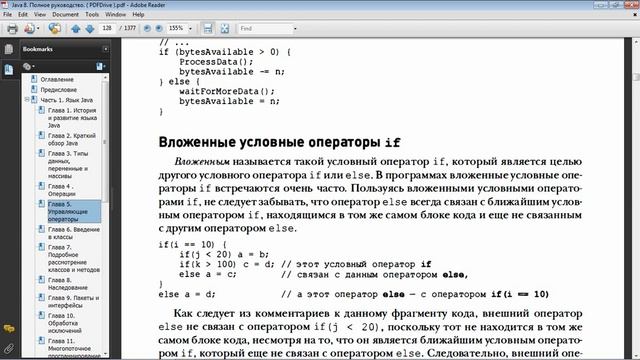Open bookmark 'Глава 2. Краткий обзор Java'
The image size is (640, 360).
coord(71,139)
